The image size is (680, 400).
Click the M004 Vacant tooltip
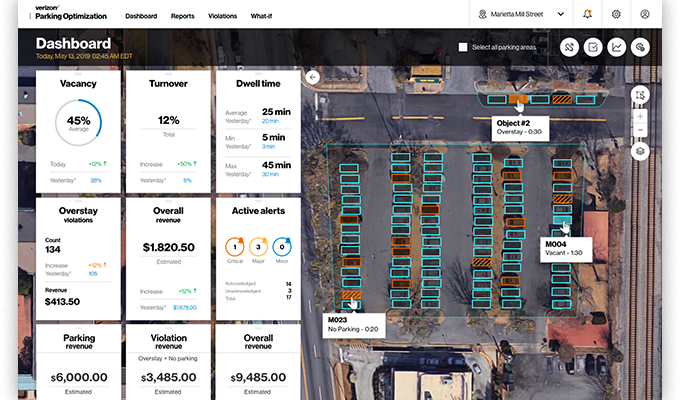click(x=566, y=249)
